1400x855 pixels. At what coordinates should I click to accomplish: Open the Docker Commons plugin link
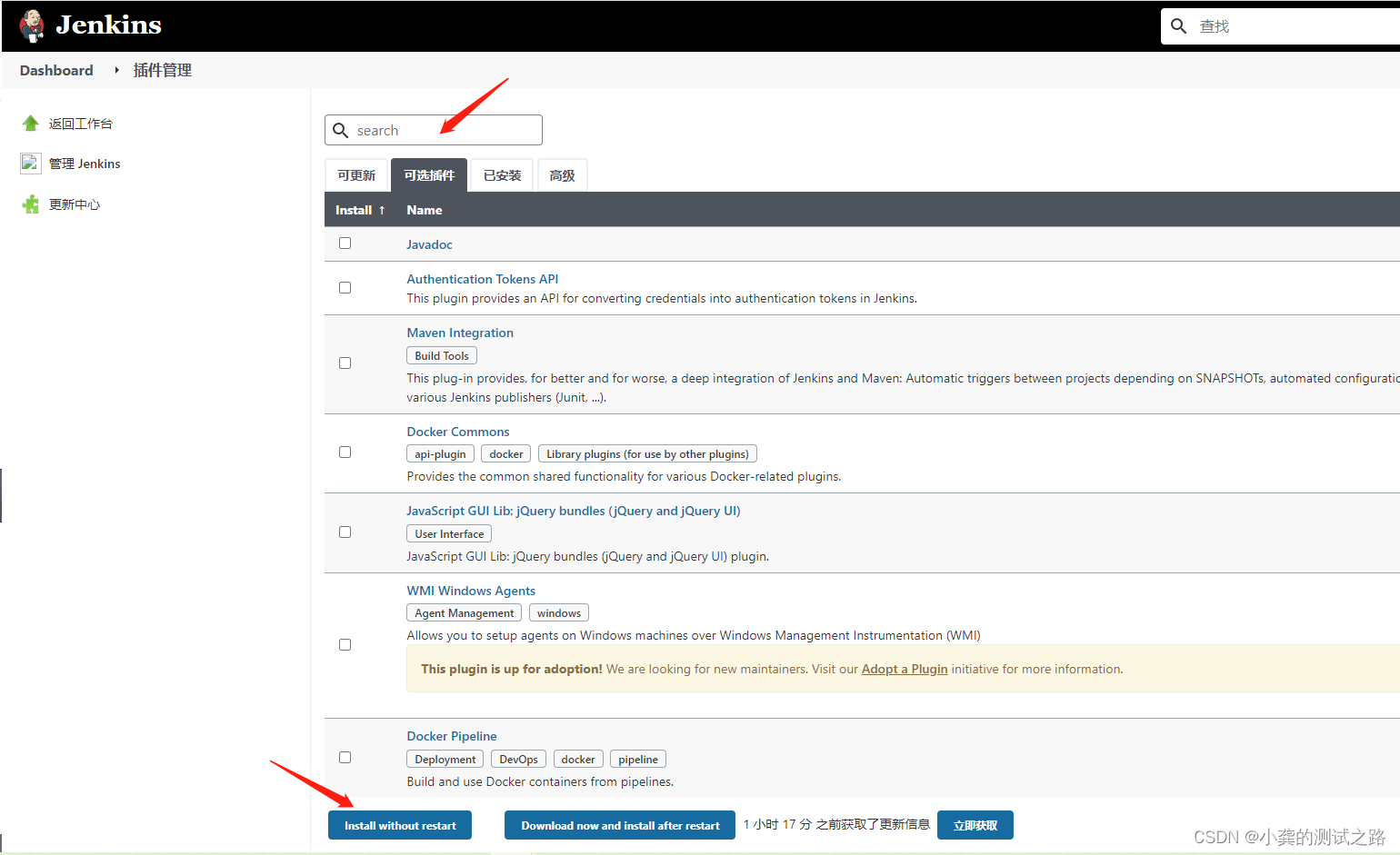pyautogui.click(x=458, y=432)
